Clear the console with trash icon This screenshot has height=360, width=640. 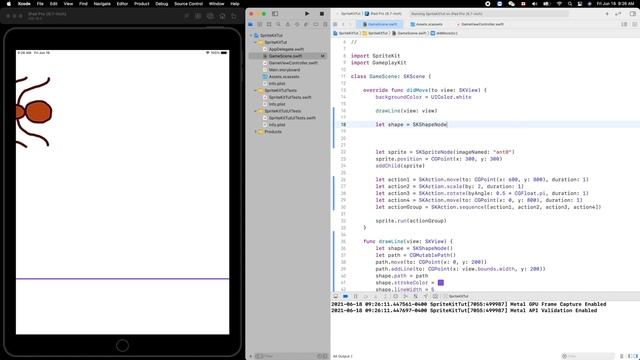[622, 356]
